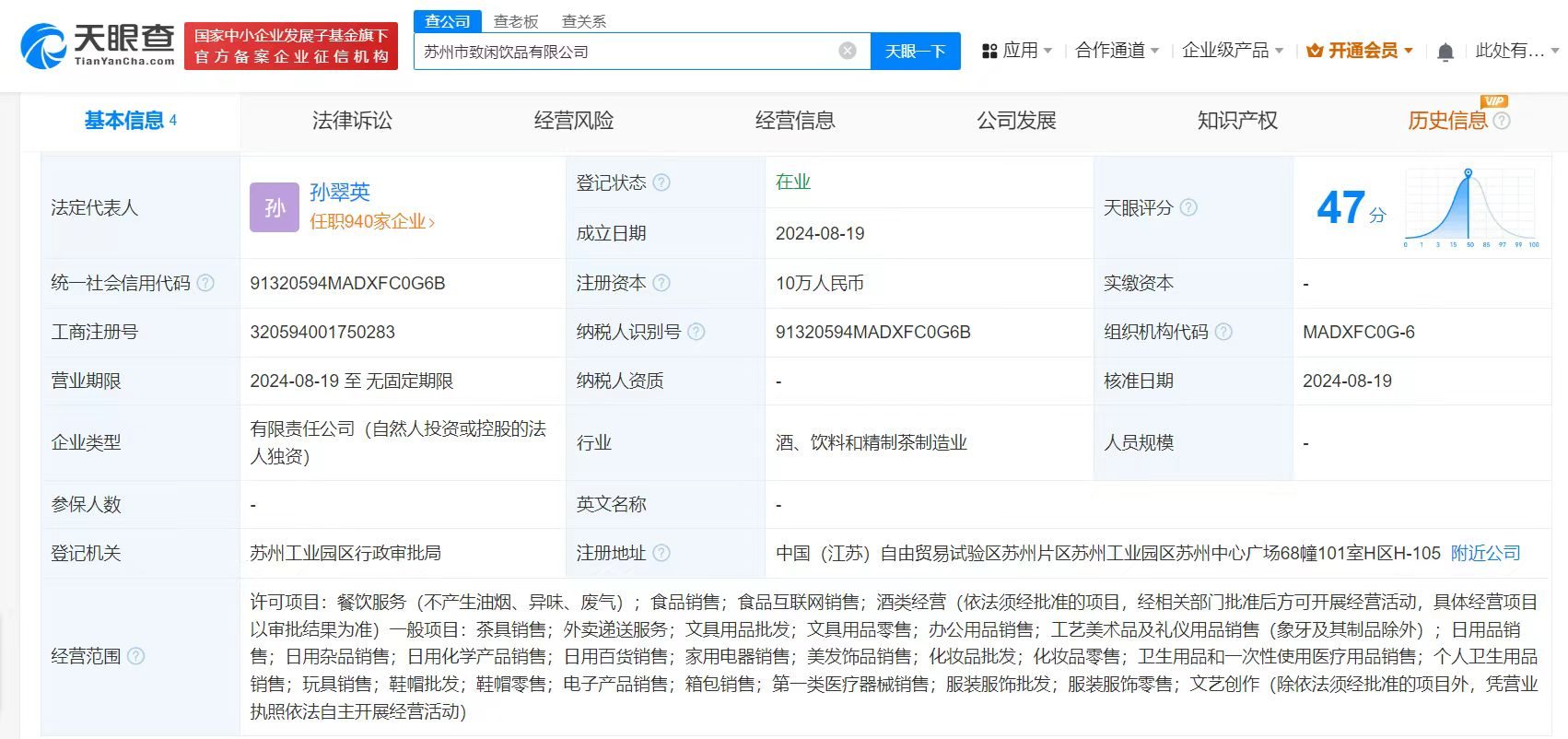Switch to 经营风险 tab
The height and width of the screenshot is (739, 1568).
coord(573,121)
